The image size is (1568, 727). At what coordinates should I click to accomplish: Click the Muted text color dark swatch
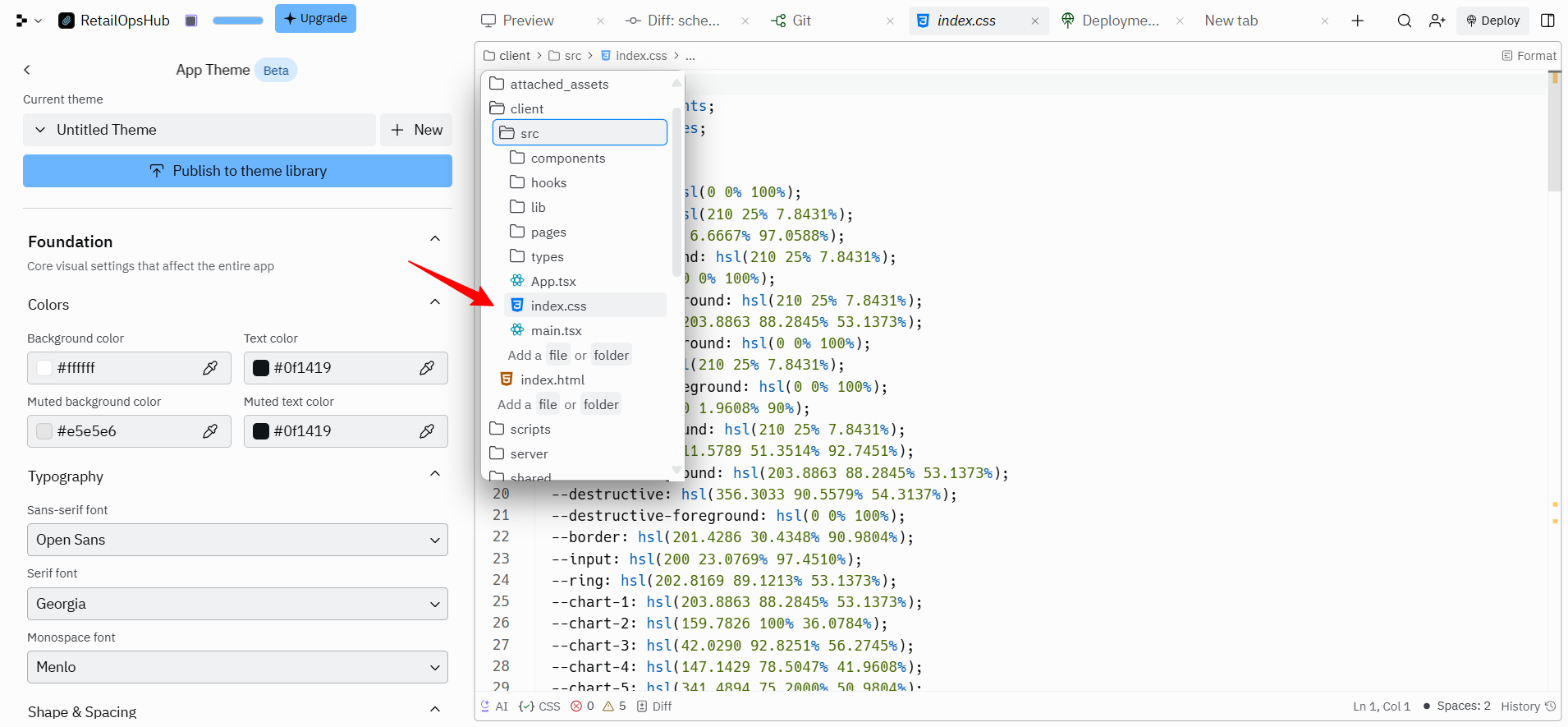261,431
